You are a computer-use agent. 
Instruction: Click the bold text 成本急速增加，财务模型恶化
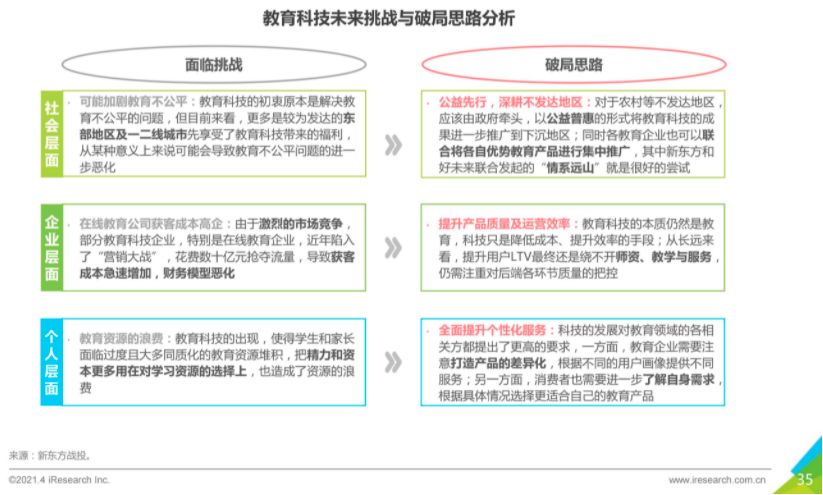click(x=157, y=273)
